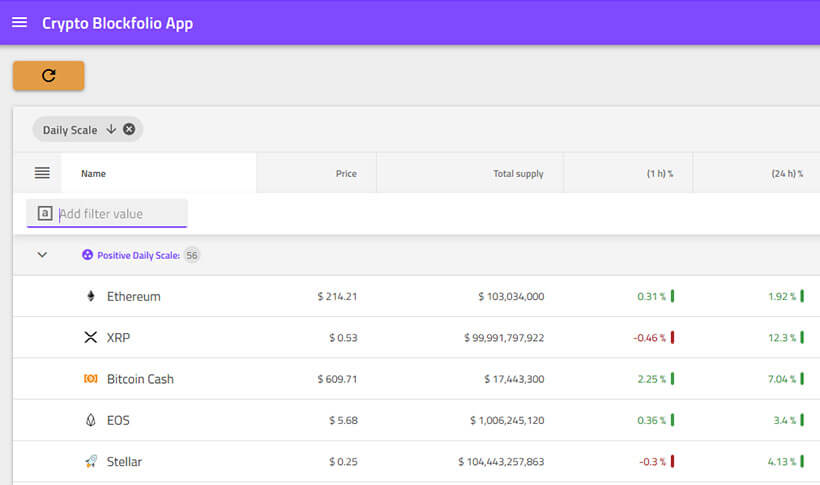Sort by the Price column header
Image resolution: width=820 pixels, height=485 pixels.
[346, 174]
